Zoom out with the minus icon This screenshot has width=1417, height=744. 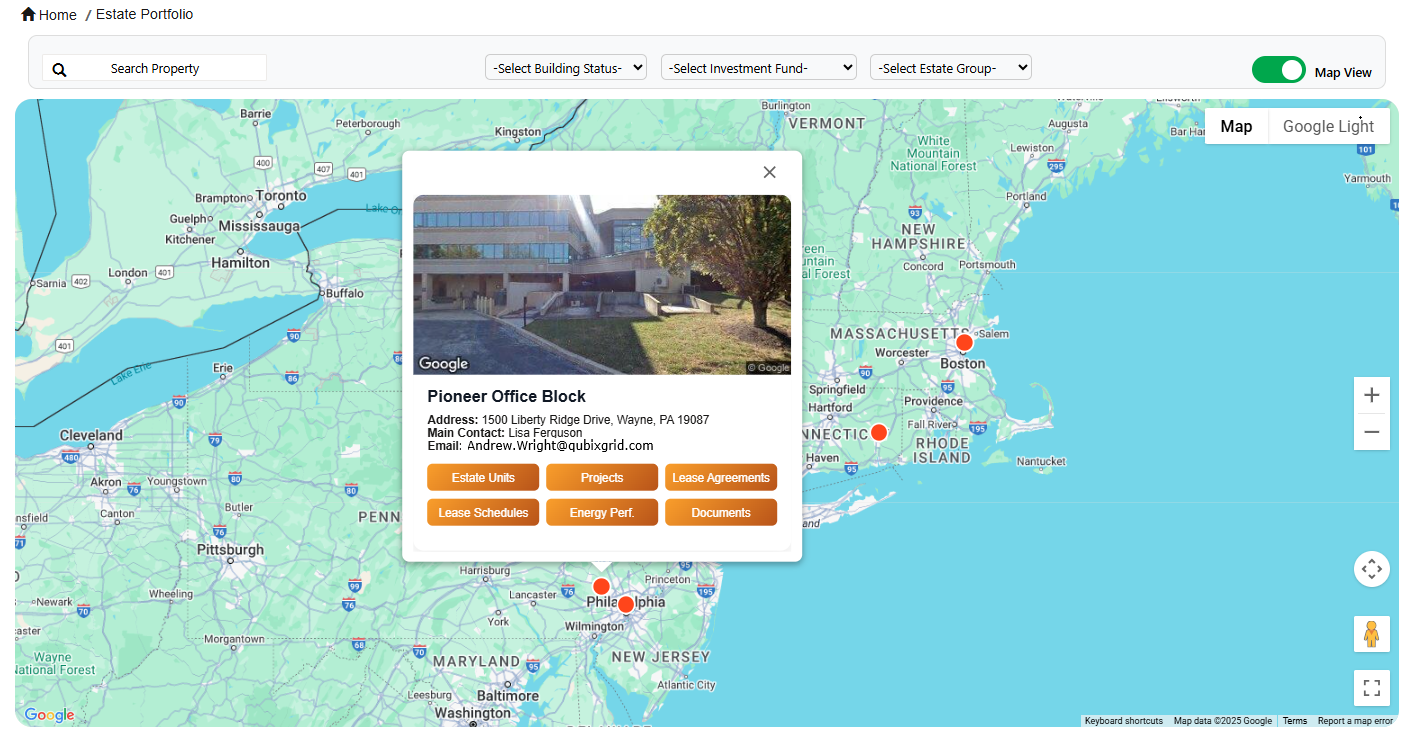(x=1371, y=432)
